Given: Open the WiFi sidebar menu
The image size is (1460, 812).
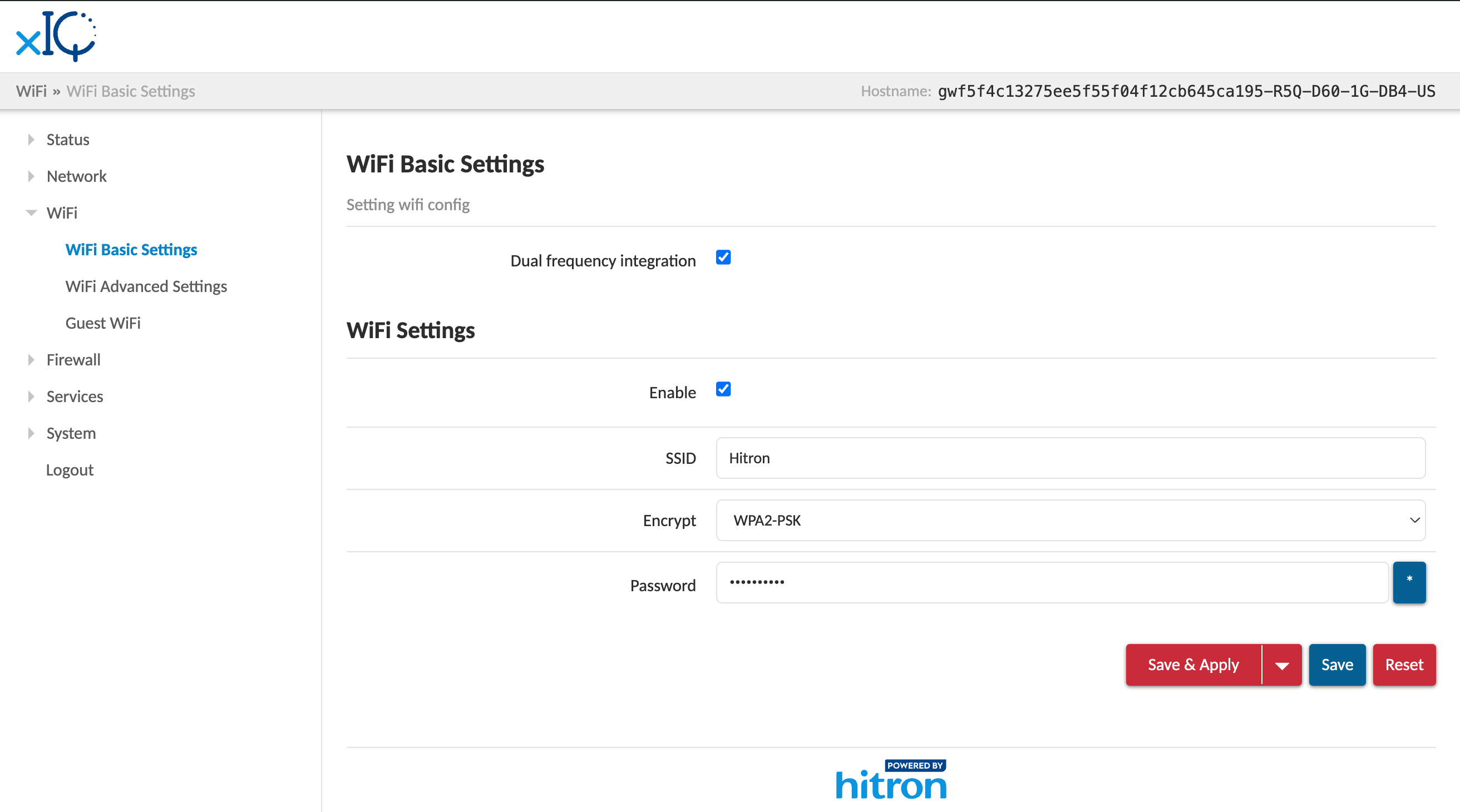Looking at the screenshot, I should click(x=62, y=213).
